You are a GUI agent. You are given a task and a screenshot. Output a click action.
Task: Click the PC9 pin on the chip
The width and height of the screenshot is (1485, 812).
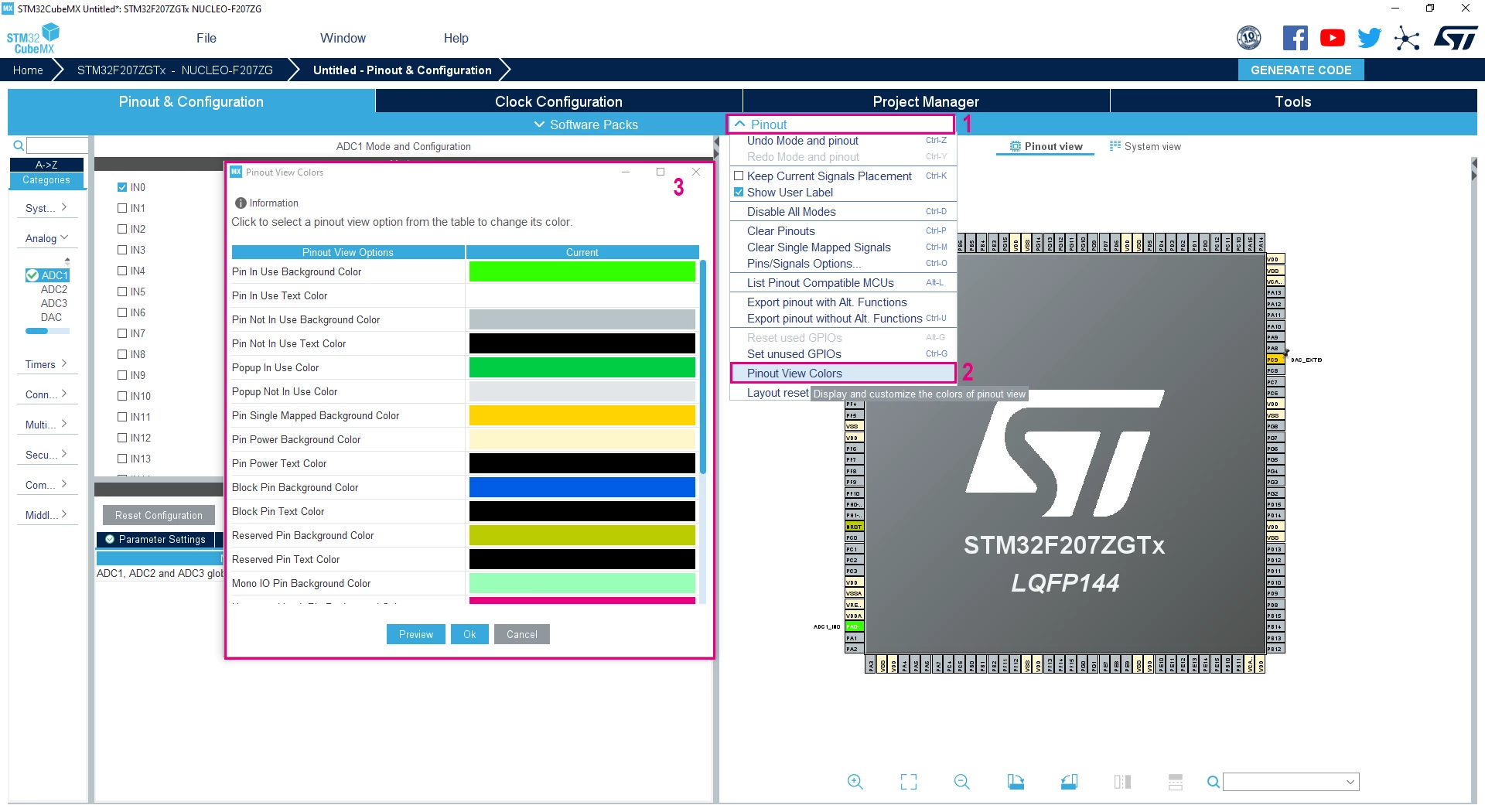click(x=1275, y=360)
